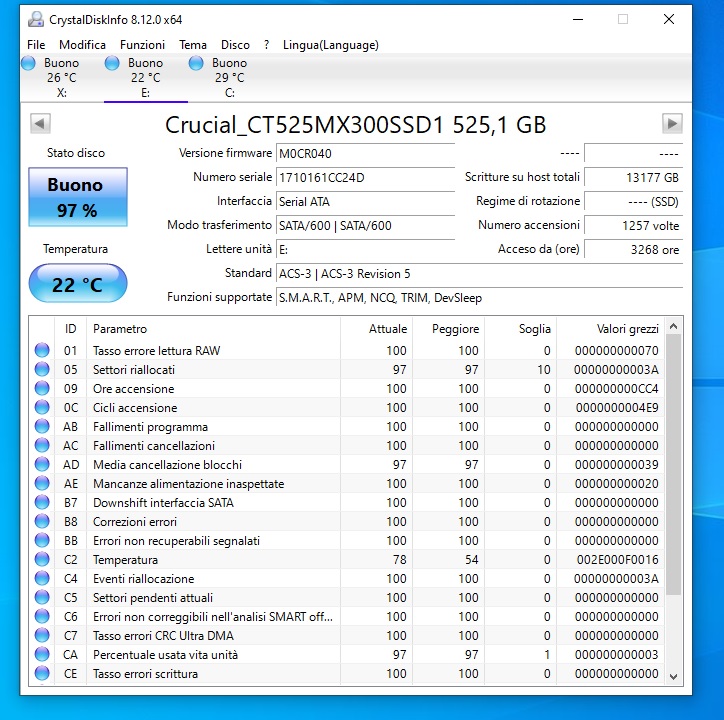Image resolution: width=724 pixels, height=720 pixels.
Task: Click threshold value 10 in Settori riallocati row
Action: [x=543, y=369]
